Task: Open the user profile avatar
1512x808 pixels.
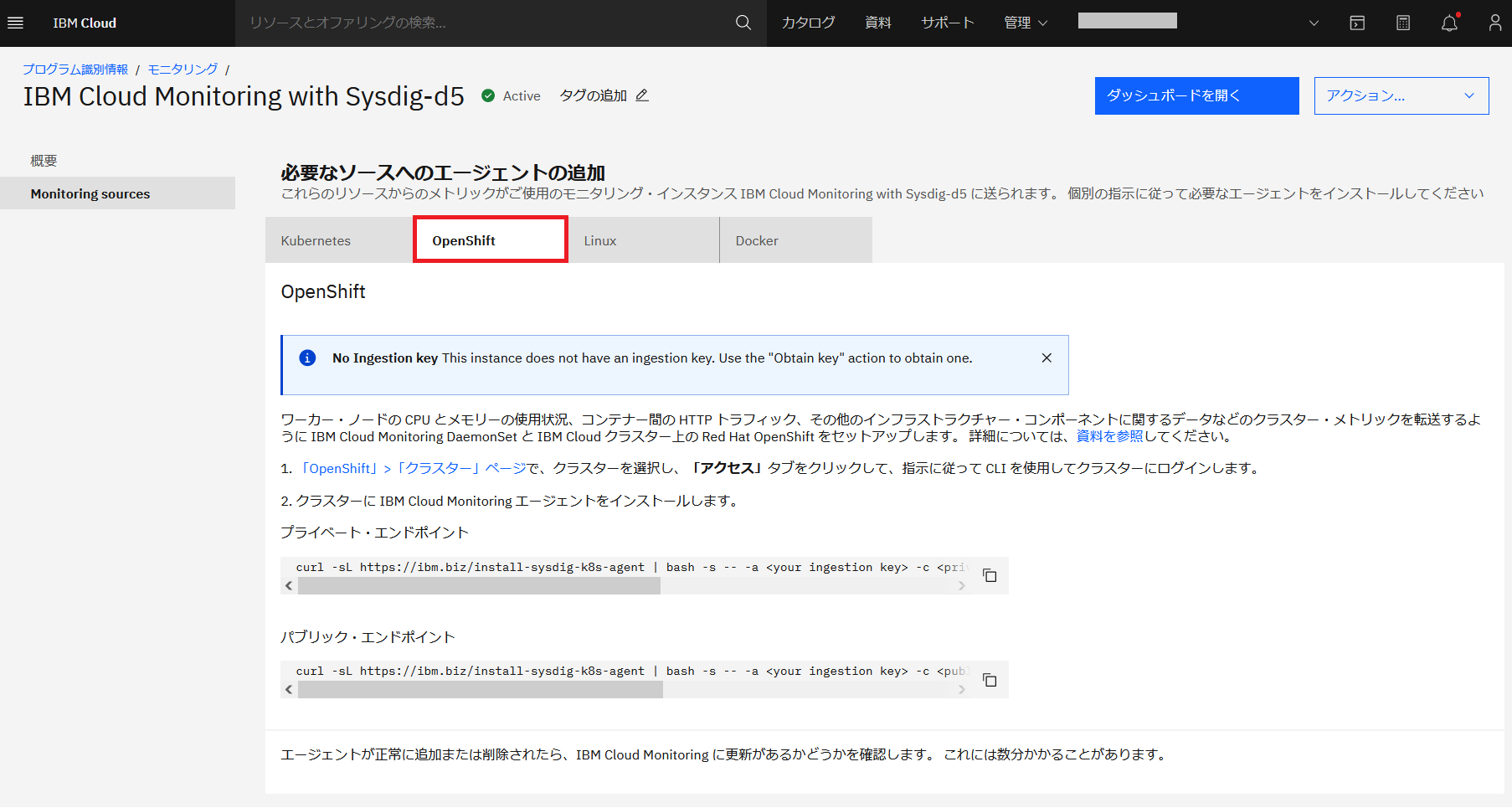Action: tap(1495, 23)
